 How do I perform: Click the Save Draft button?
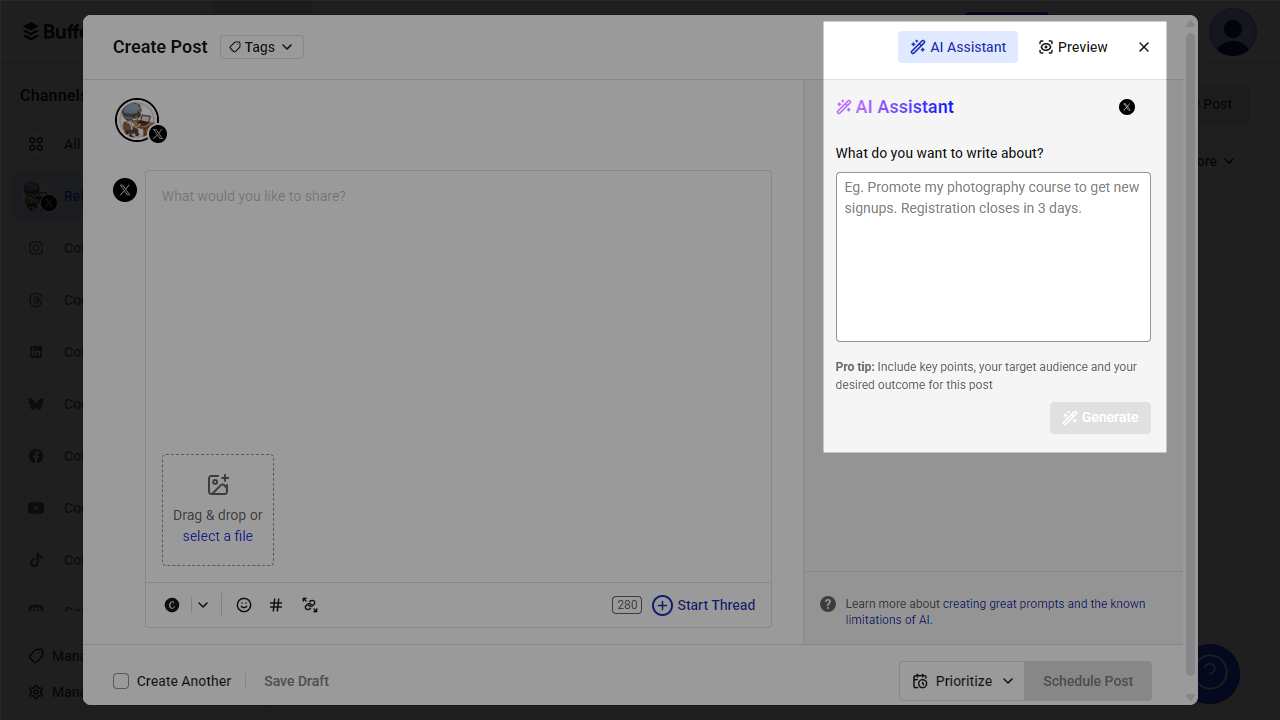point(296,681)
